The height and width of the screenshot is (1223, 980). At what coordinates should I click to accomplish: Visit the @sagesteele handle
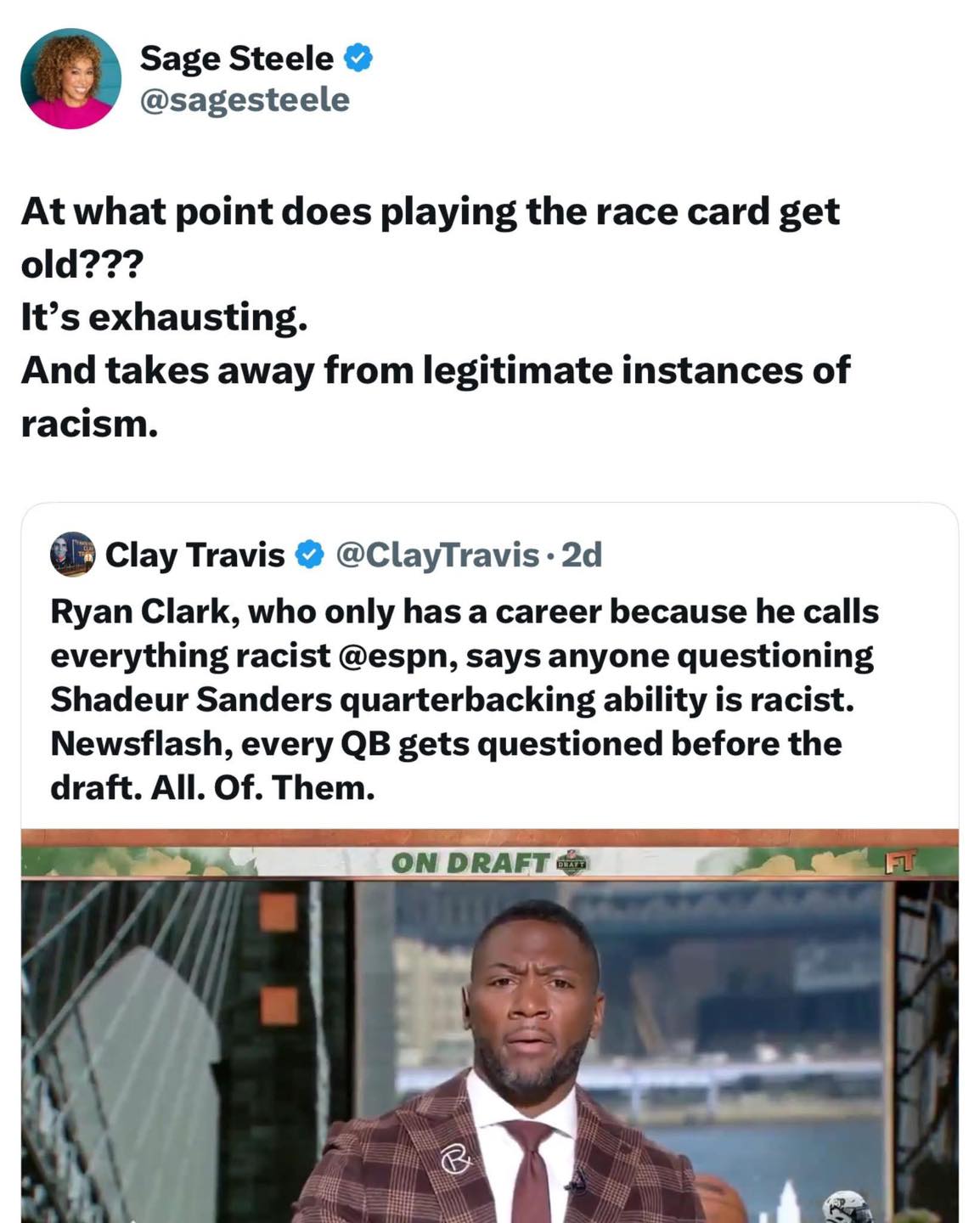[244, 100]
